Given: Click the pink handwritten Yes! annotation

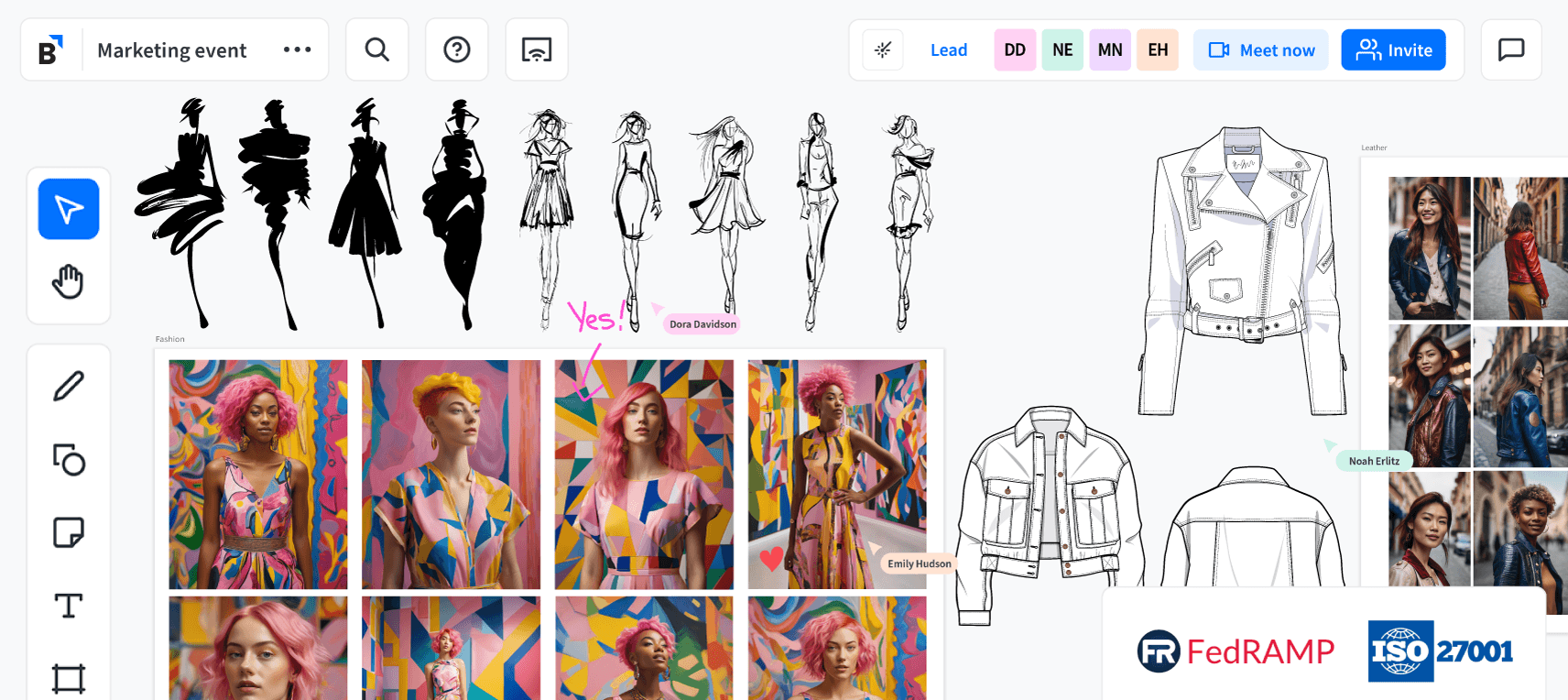Looking at the screenshot, I should pos(596,317).
